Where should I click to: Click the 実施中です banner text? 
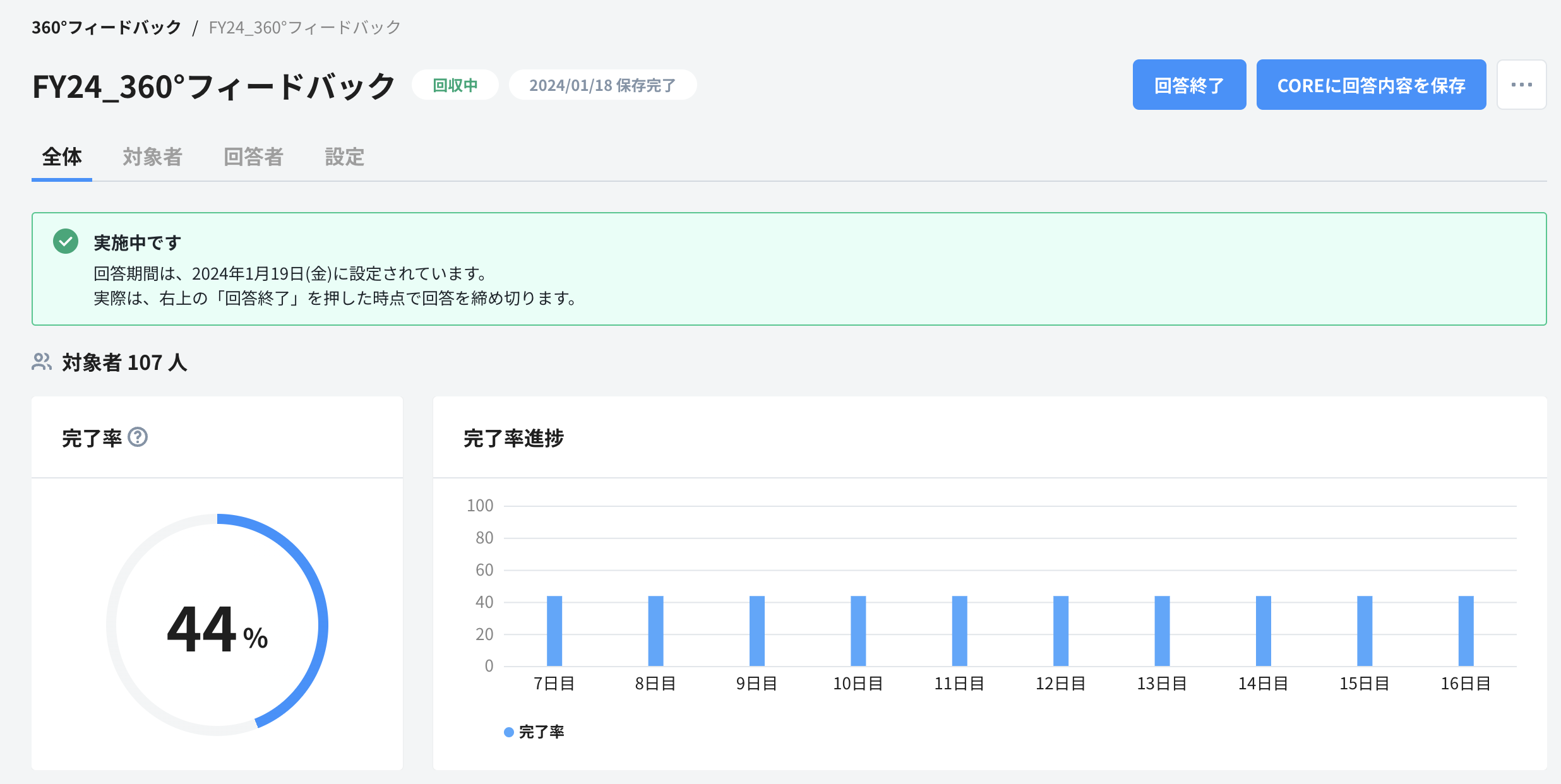tap(136, 242)
